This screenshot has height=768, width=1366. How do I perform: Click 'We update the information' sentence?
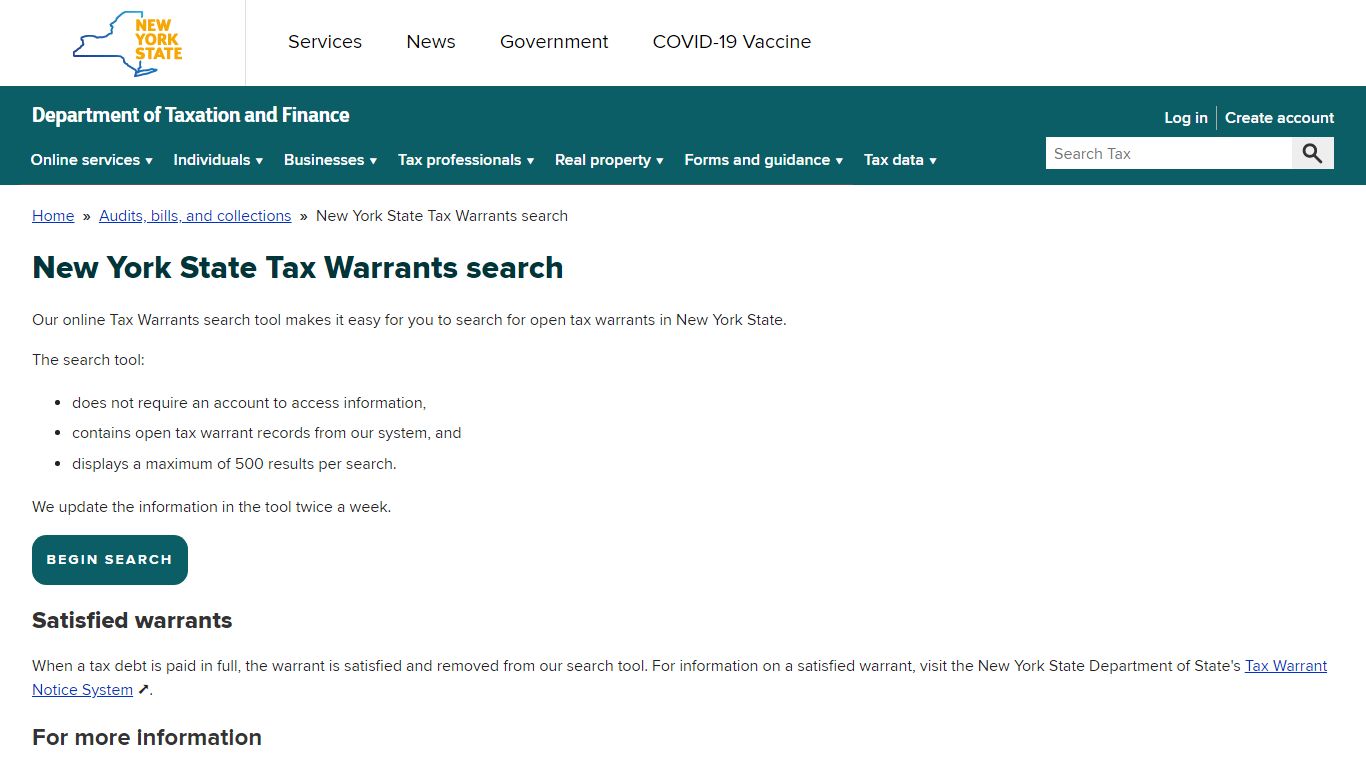click(212, 507)
